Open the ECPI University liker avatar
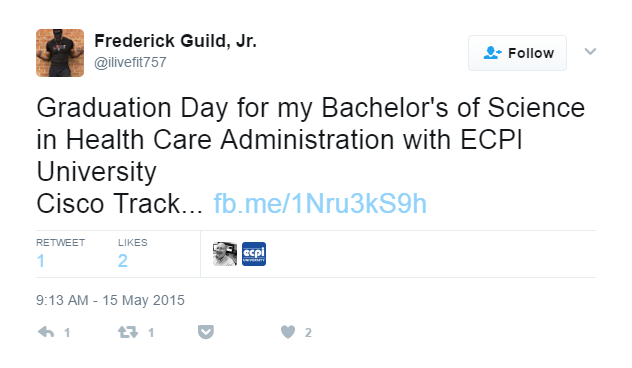The height and width of the screenshot is (368, 632). 254,254
